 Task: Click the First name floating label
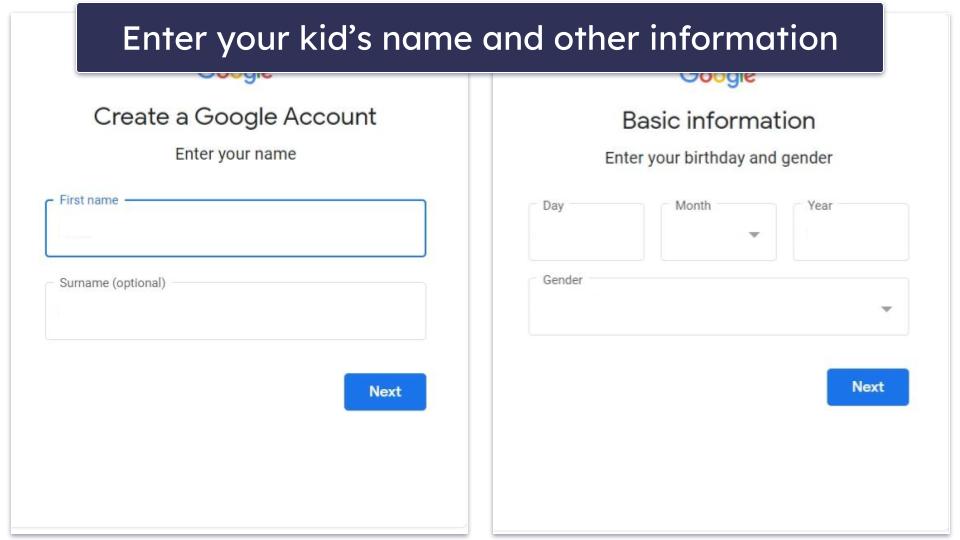coord(89,200)
